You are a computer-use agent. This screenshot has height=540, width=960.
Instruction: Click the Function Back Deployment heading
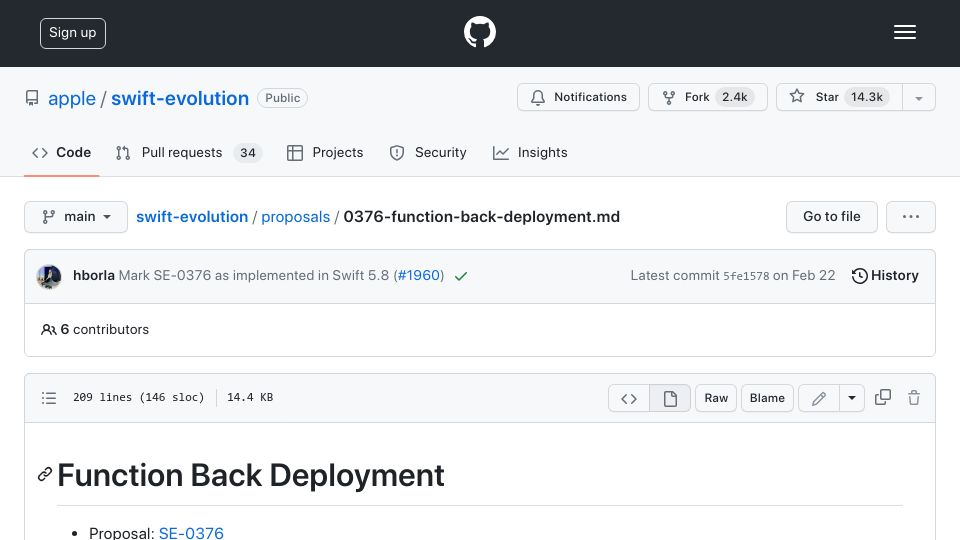pos(250,475)
